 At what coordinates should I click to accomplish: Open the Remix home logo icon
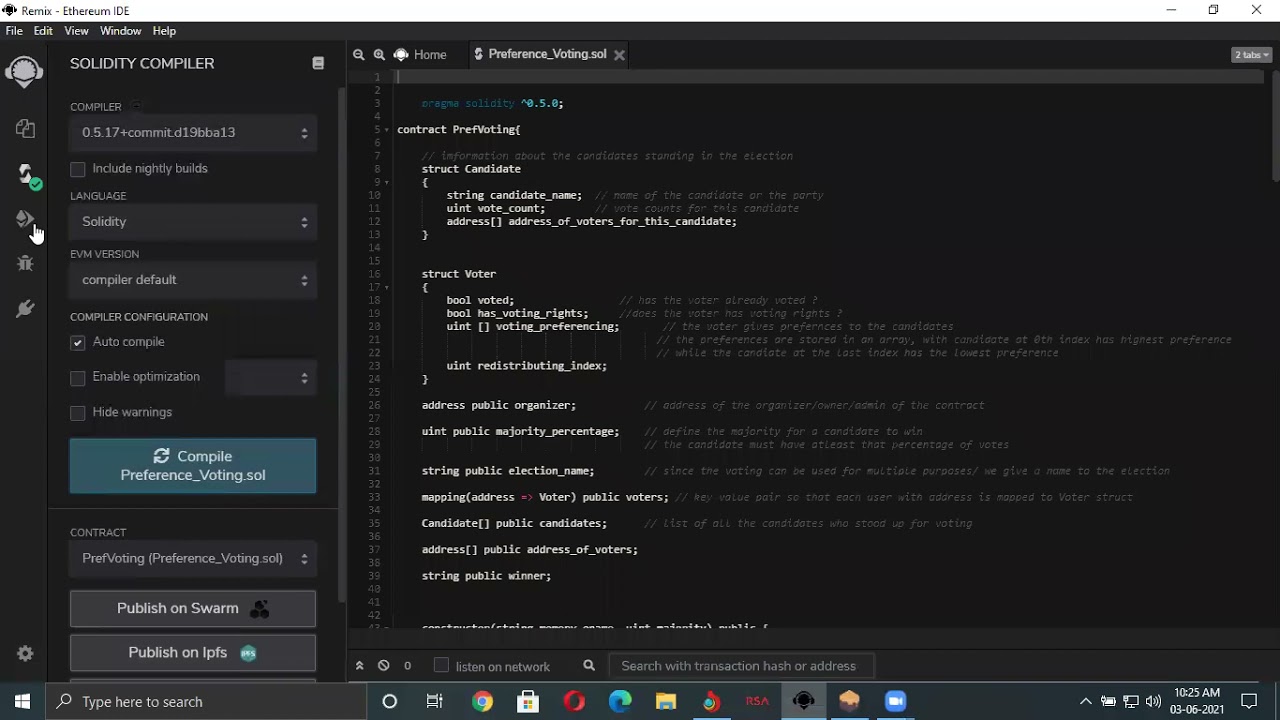coord(24,72)
